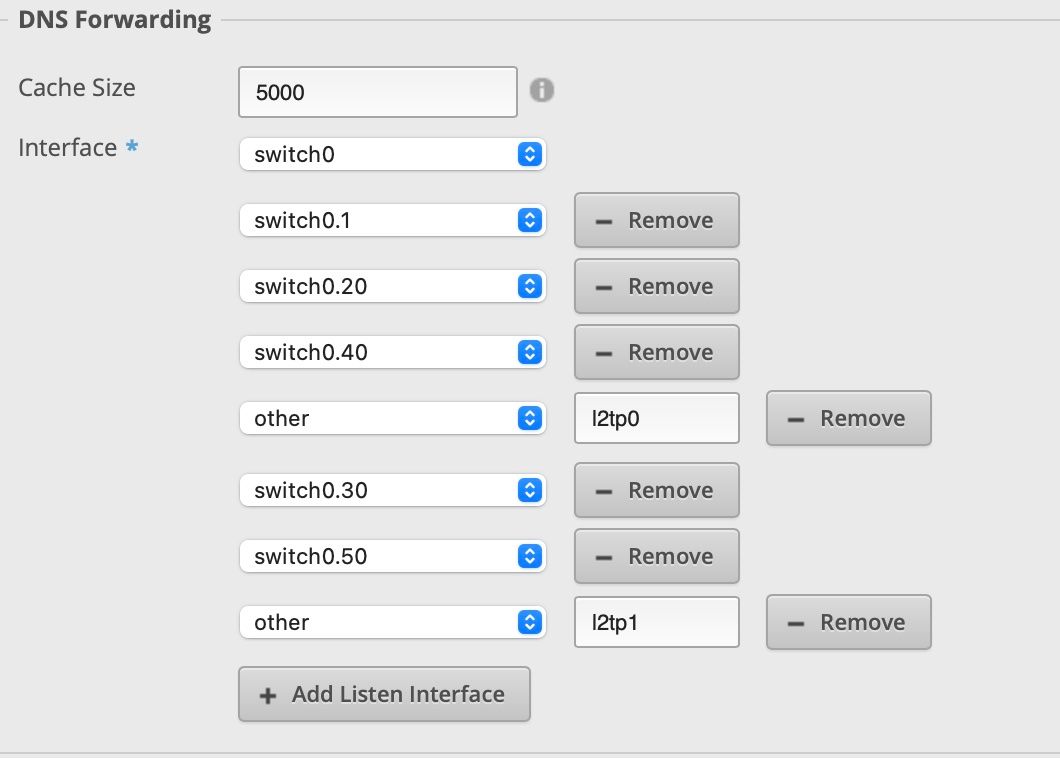This screenshot has width=1060, height=758.
Task: Click Add Listen Interface button
Action: [x=384, y=694]
